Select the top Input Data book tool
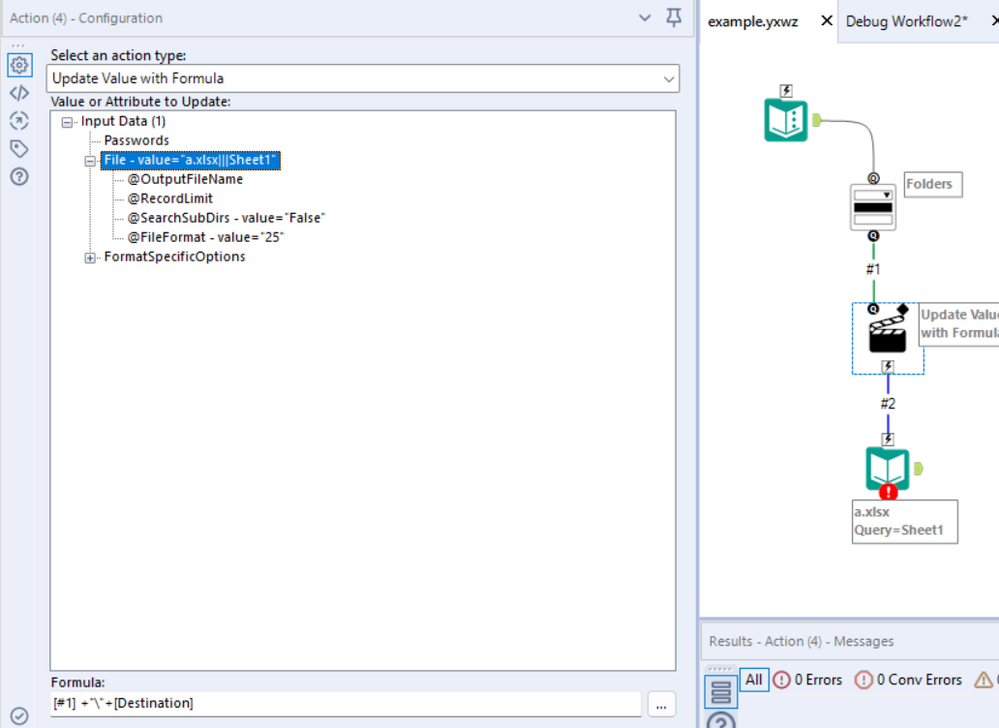Viewport: 999px width, 728px height. coord(786,120)
